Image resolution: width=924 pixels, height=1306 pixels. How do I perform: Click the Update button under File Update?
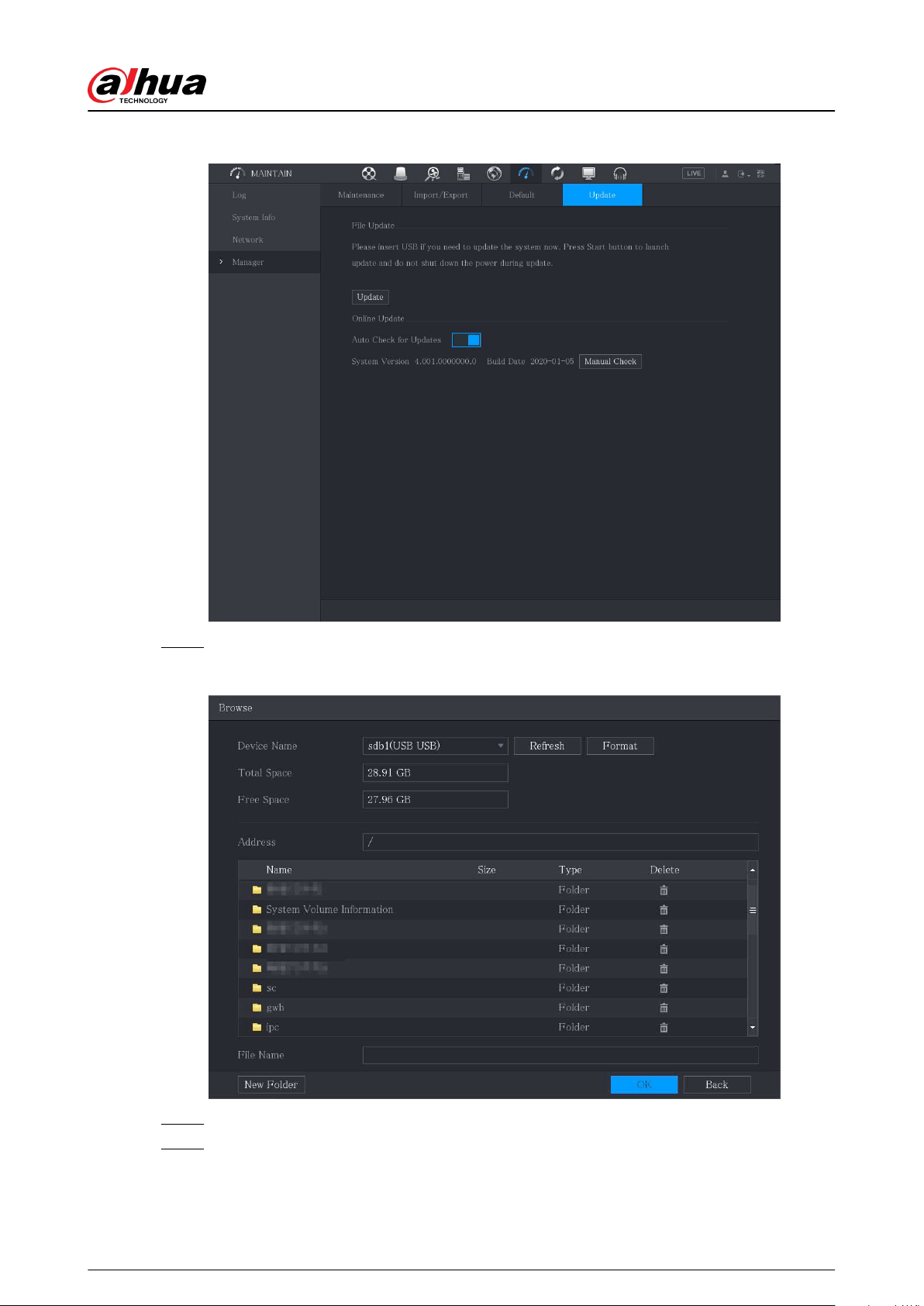click(371, 297)
